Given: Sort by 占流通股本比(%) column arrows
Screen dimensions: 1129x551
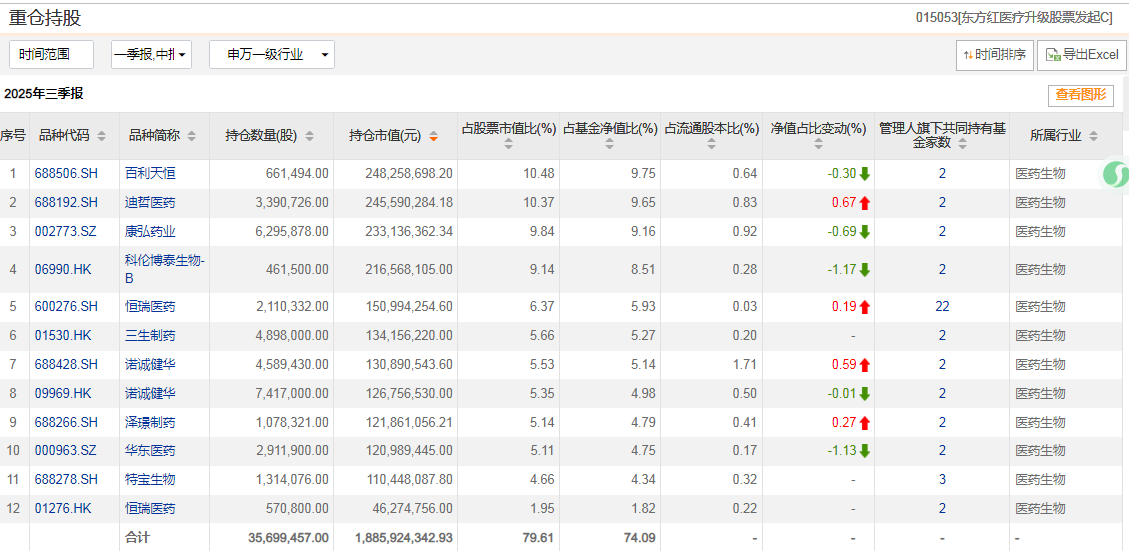Looking at the screenshot, I should pyautogui.click(x=711, y=144).
